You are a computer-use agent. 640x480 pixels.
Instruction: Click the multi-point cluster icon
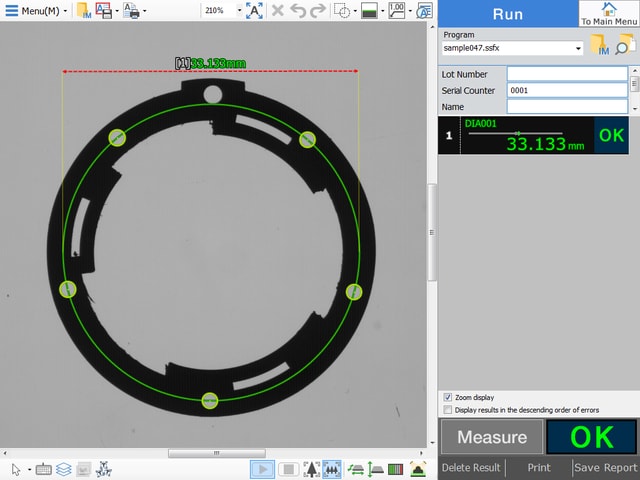tap(104, 469)
